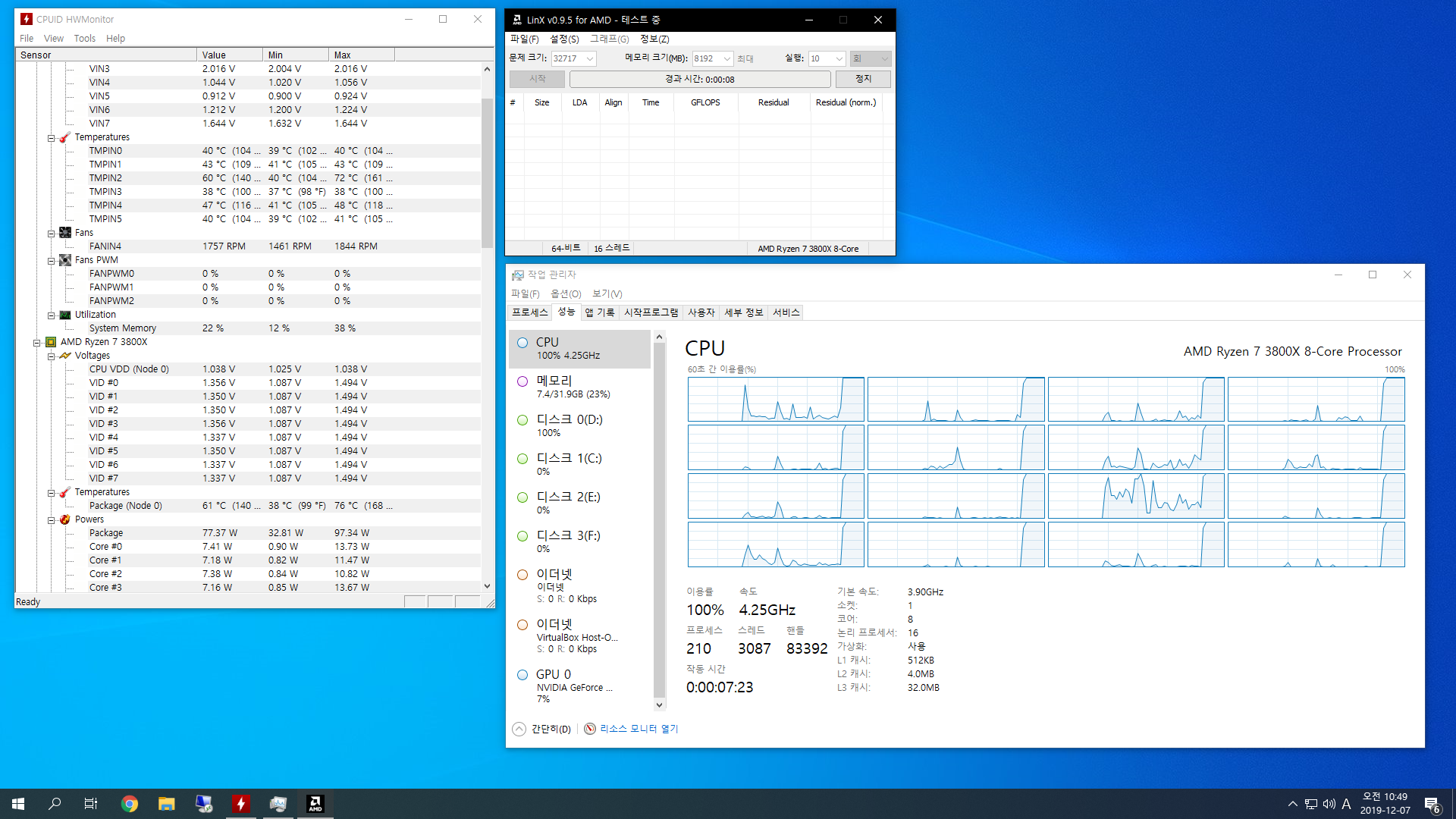Open the 메모리 크기 memory size dropdown
This screenshot has height=819, width=1456.
(726, 59)
